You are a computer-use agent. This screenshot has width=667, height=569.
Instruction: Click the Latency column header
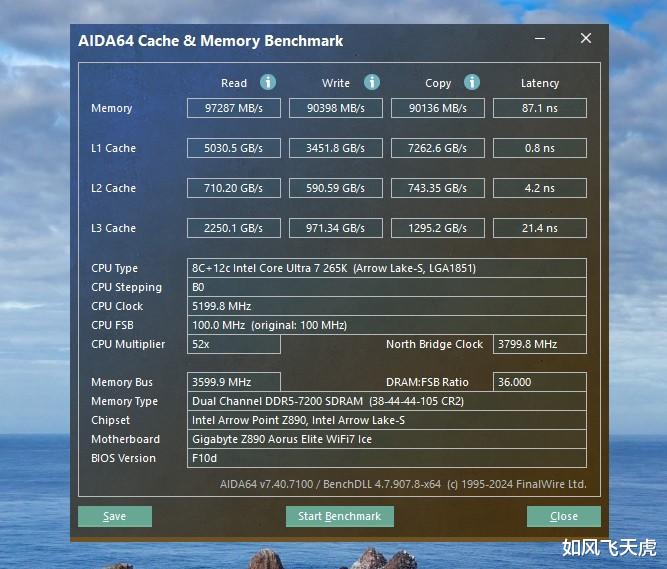(540, 83)
